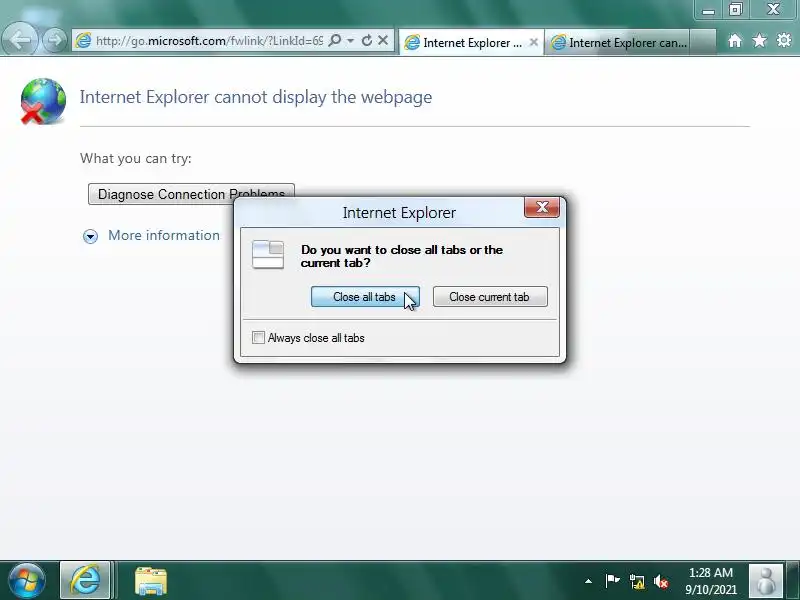Open Action Center flag icon
800x600 pixels.
click(x=612, y=581)
